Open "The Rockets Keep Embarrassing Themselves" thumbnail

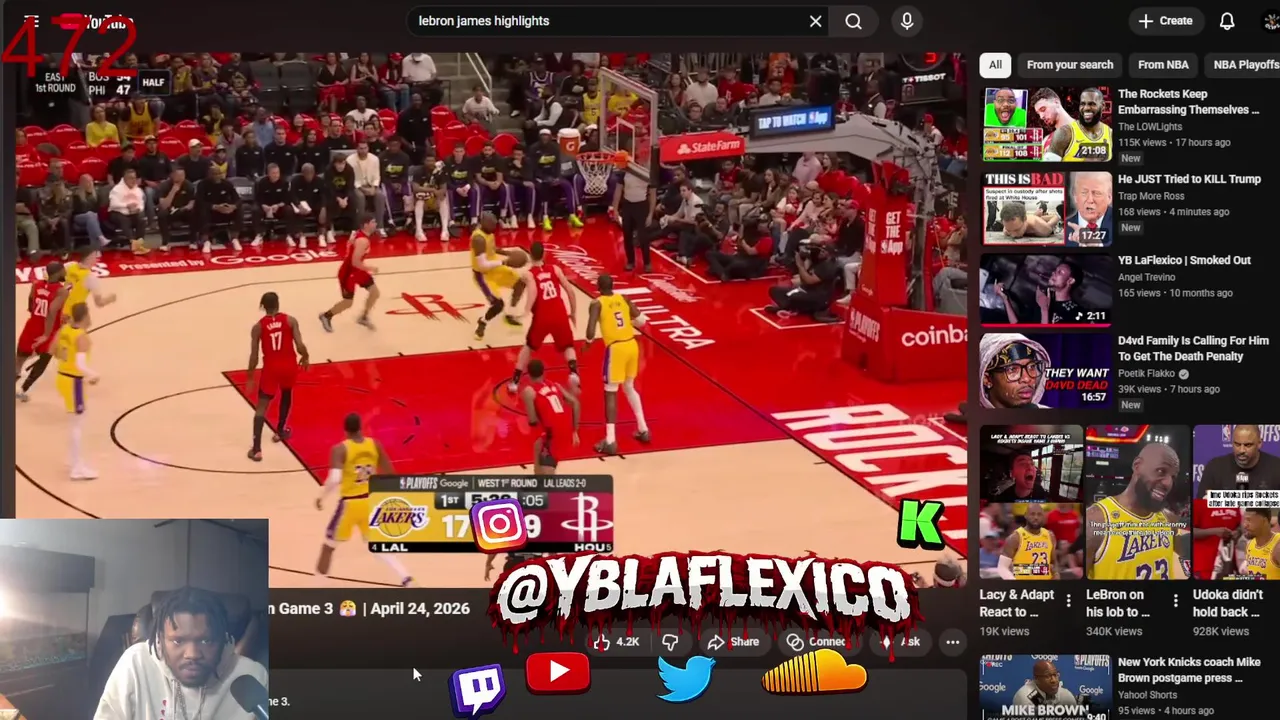(x=1047, y=125)
